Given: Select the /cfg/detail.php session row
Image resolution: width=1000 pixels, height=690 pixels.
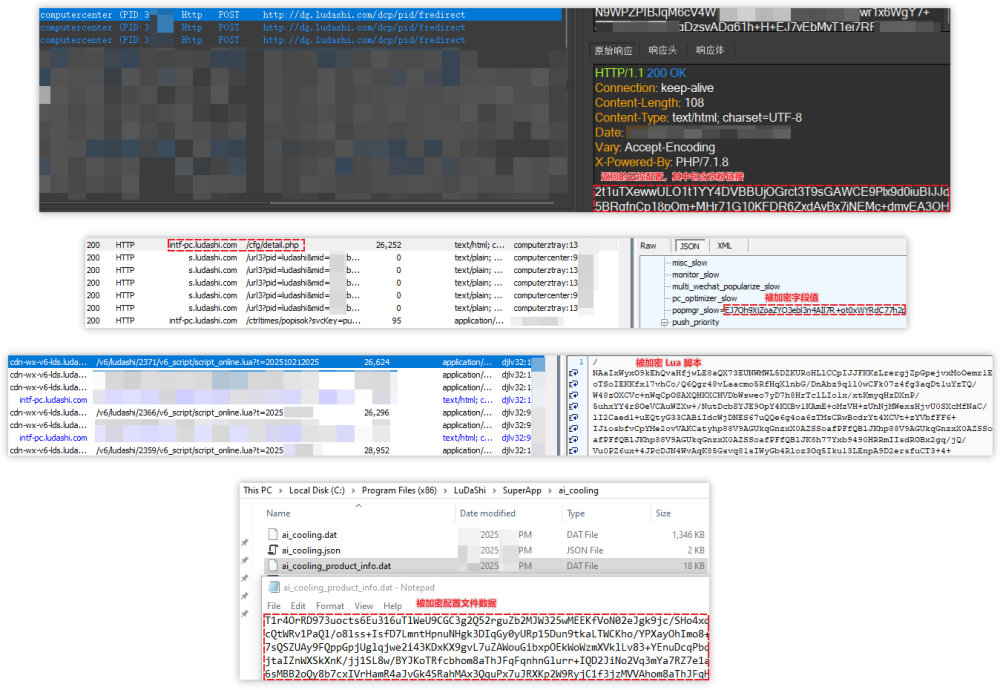Looking at the screenshot, I should (351, 245).
